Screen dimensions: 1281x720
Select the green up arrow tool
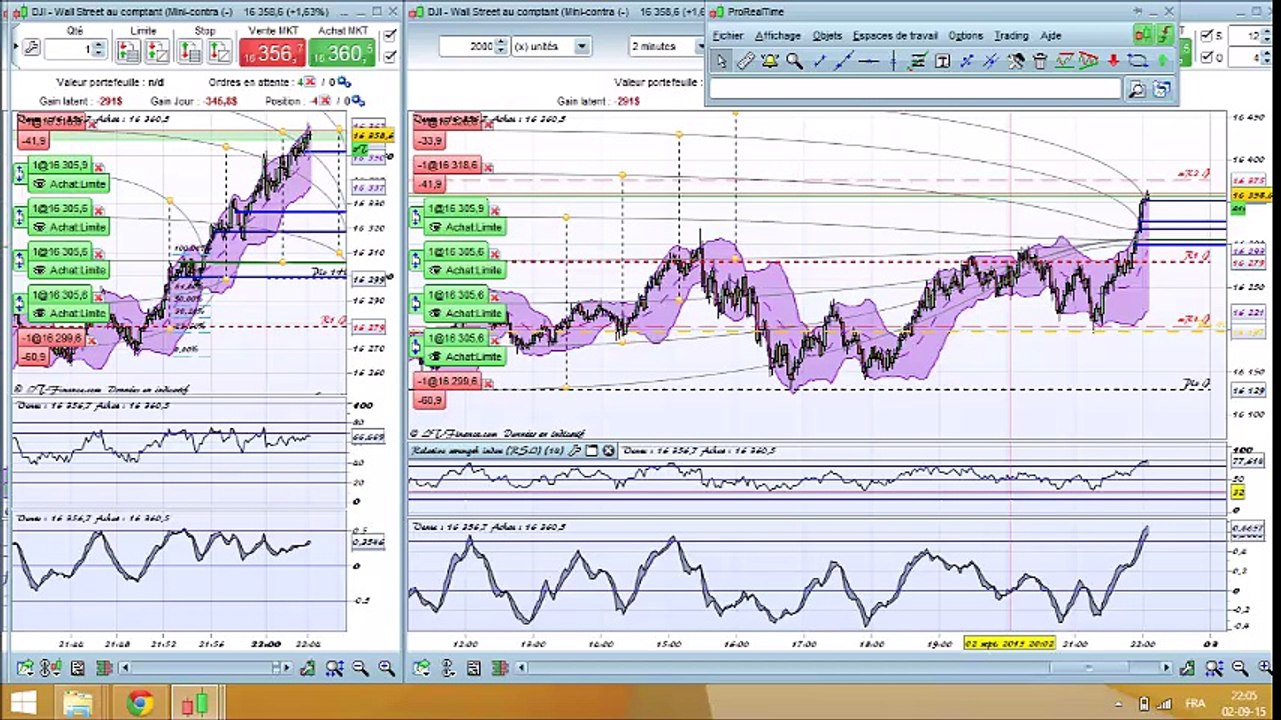(x=1162, y=61)
